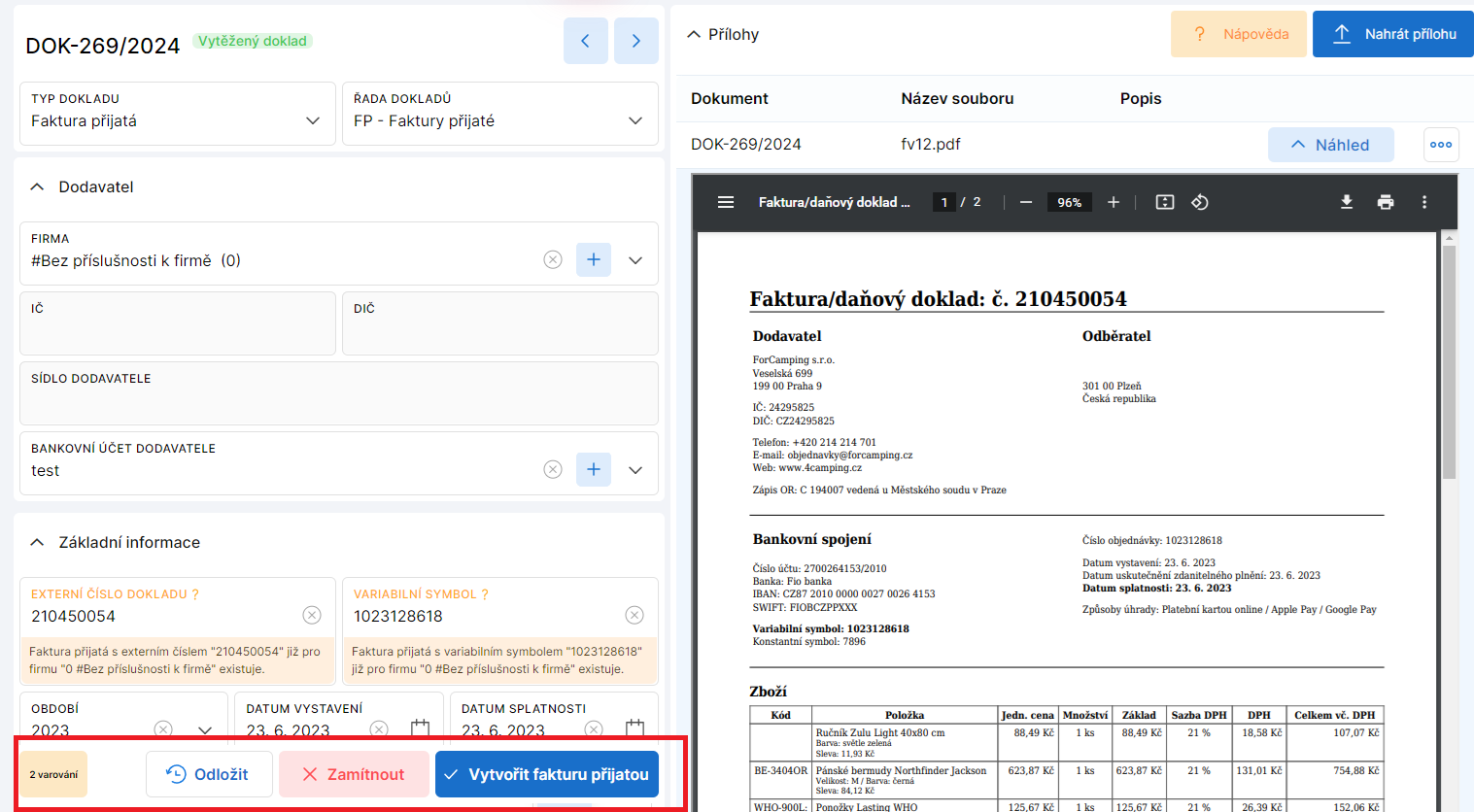
Task: Click the Popis column header
Action: 1141,98
